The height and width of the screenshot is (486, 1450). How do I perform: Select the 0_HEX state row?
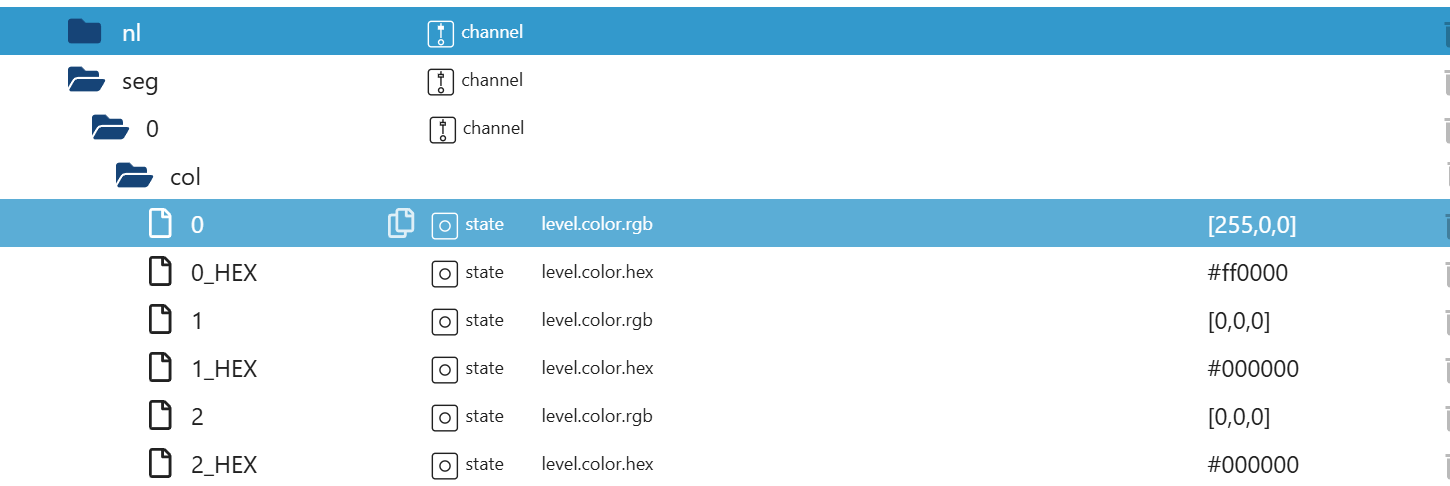click(224, 273)
